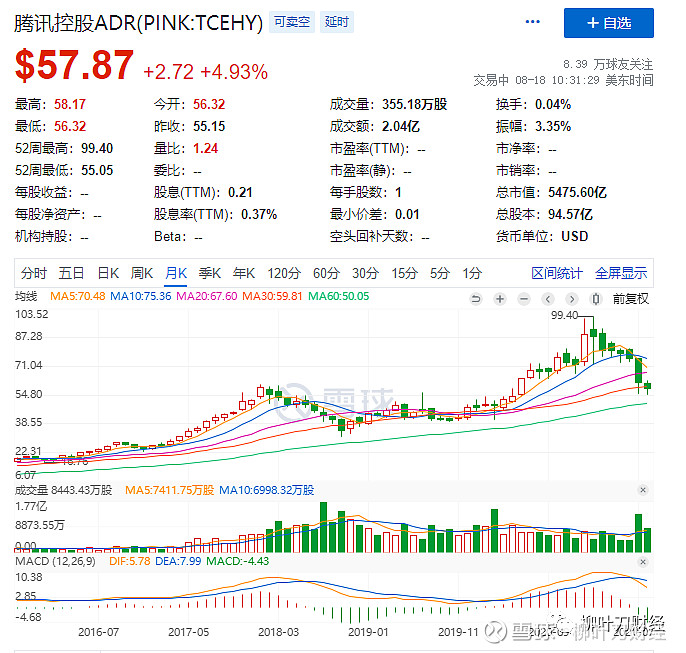Switch to 15分 chart tab
Viewport: 686px width, 653px height.
[404, 273]
